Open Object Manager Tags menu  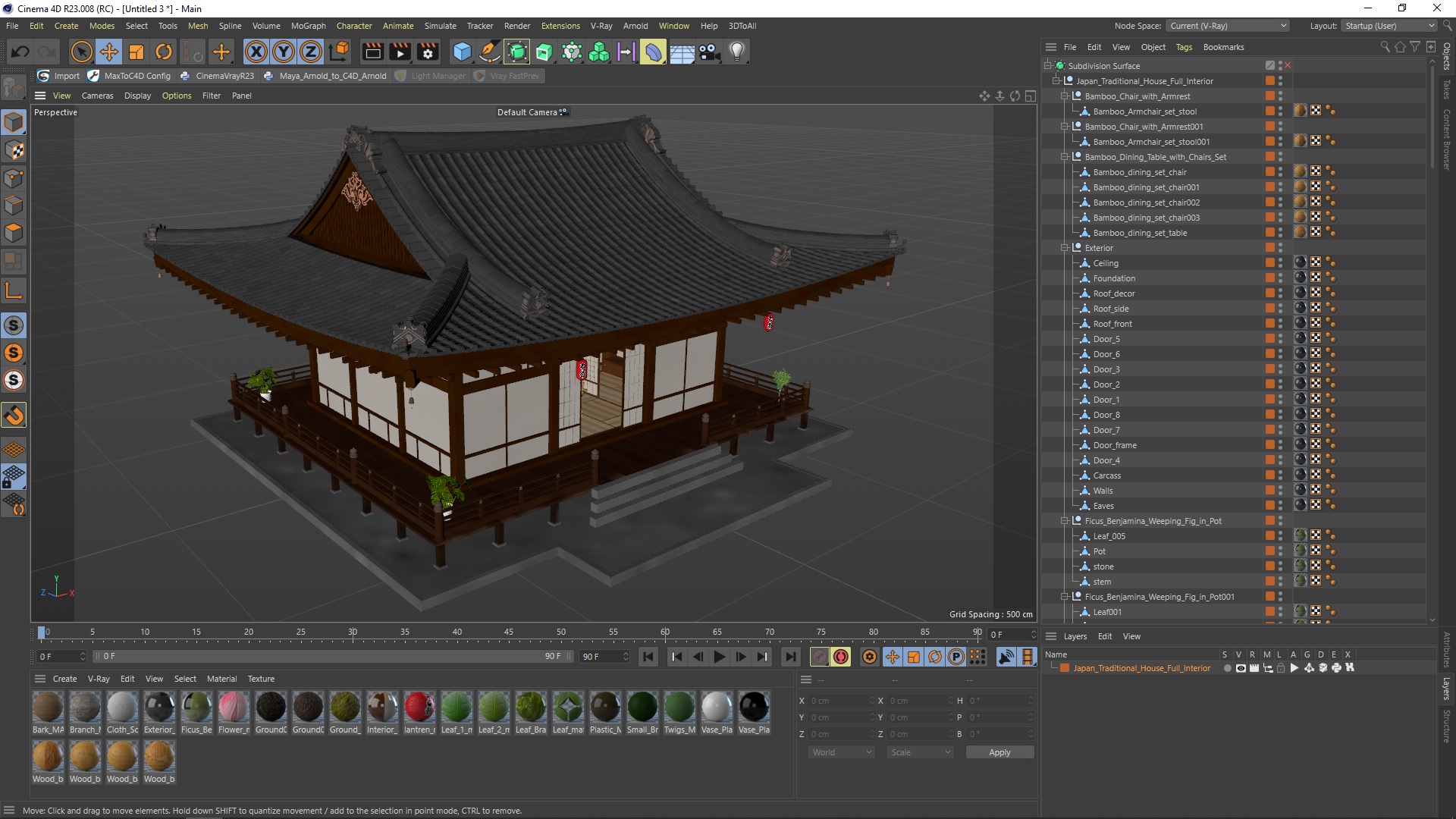[1184, 47]
